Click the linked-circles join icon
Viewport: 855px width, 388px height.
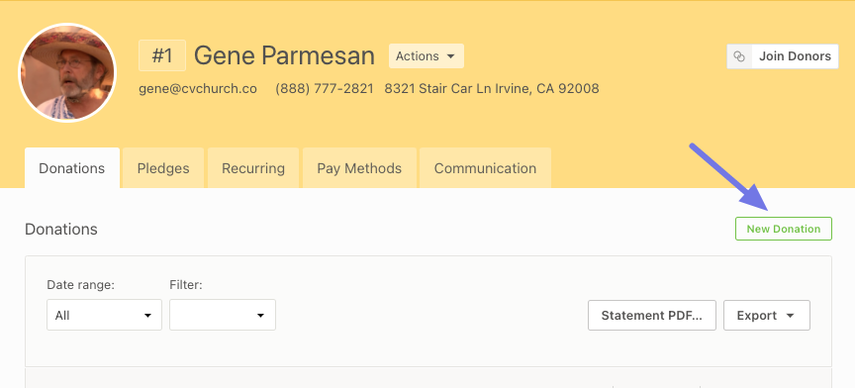[x=739, y=56]
